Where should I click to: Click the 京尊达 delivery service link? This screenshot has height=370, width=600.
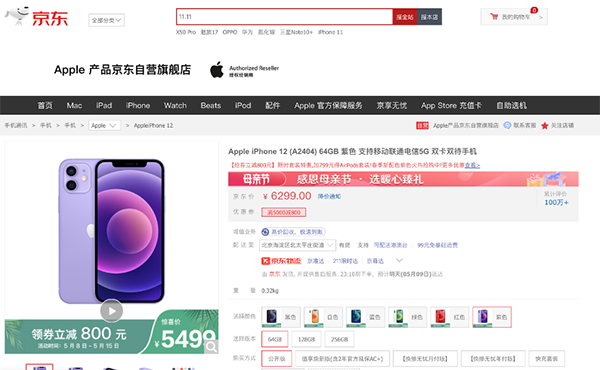[375, 261]
